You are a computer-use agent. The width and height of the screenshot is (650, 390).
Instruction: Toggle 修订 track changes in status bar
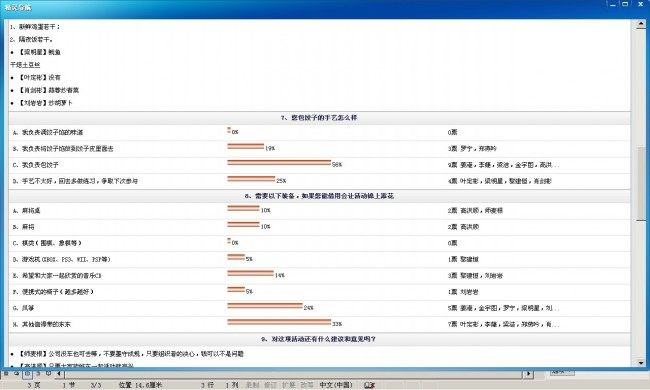click(270, 385)
